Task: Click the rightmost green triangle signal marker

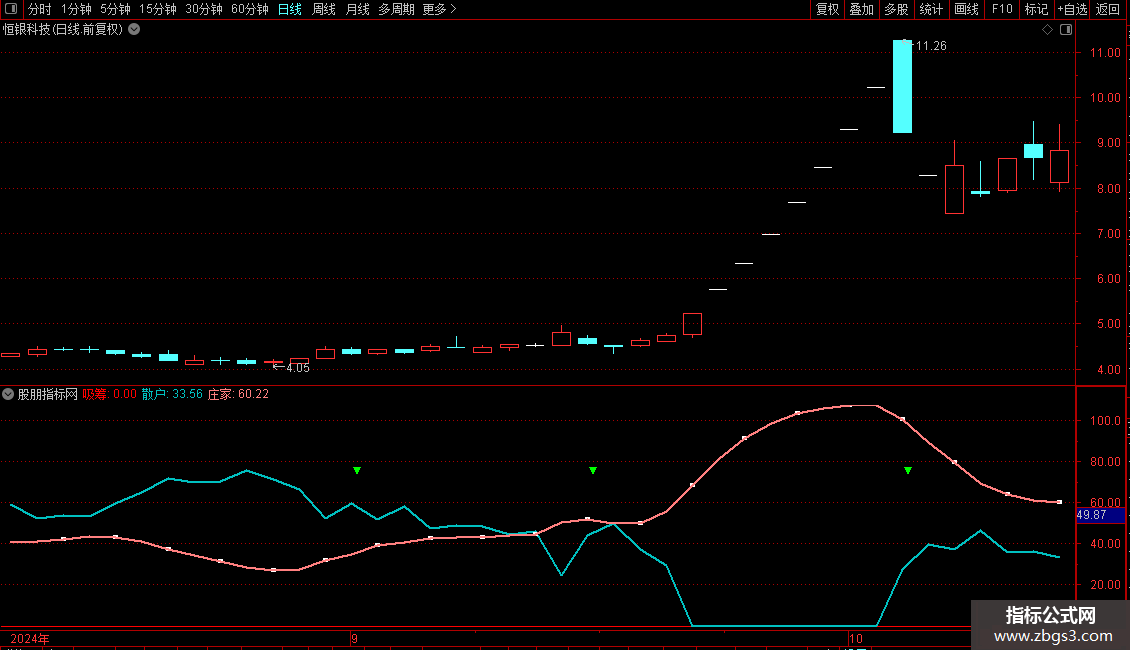Action: pyautogui.click(x=908, y=471)
